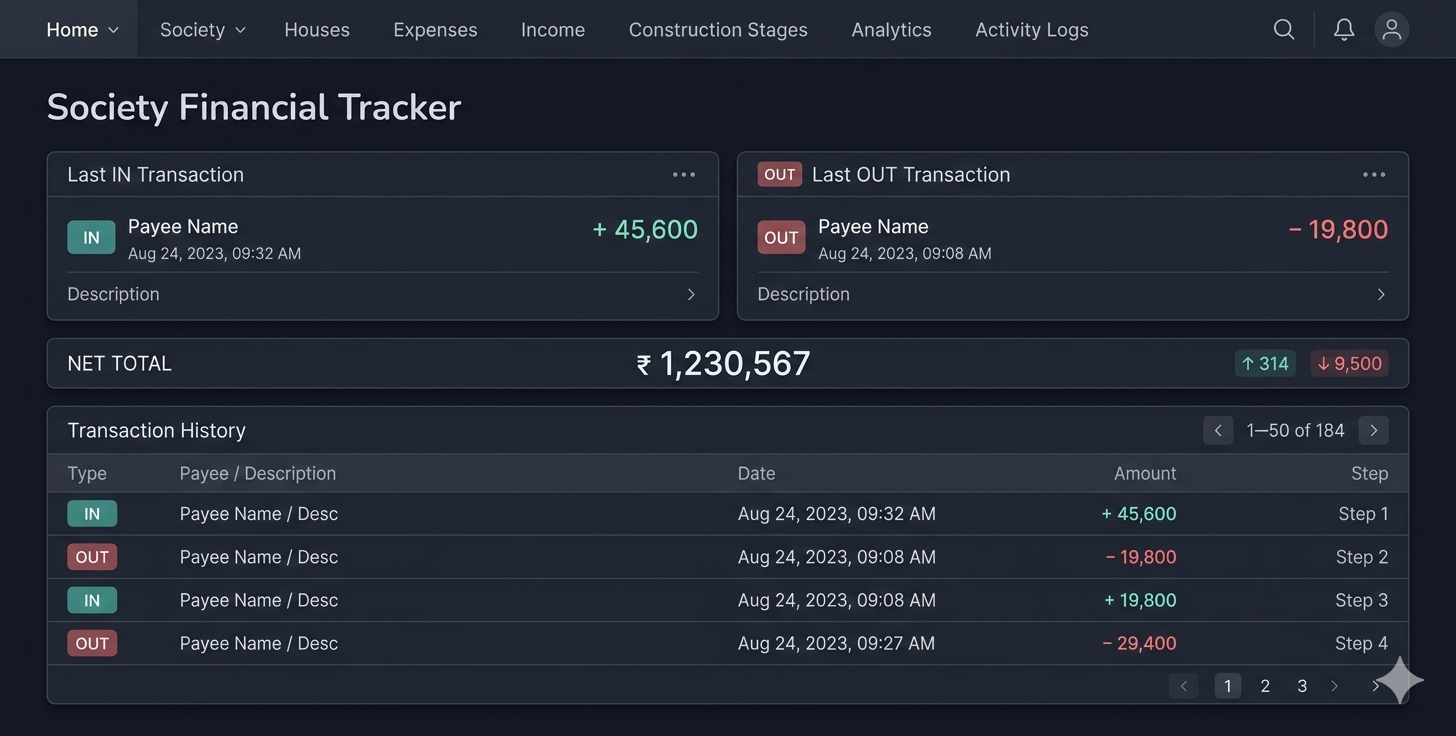Toggle the OUT badge on the Step 2 row
The width and height of the screenshot is (1456, 736).
[91, 557]
